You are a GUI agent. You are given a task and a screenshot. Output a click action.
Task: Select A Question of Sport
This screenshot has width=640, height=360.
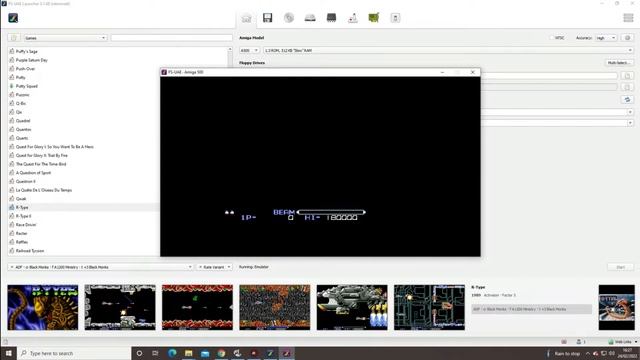click(33, 173)
